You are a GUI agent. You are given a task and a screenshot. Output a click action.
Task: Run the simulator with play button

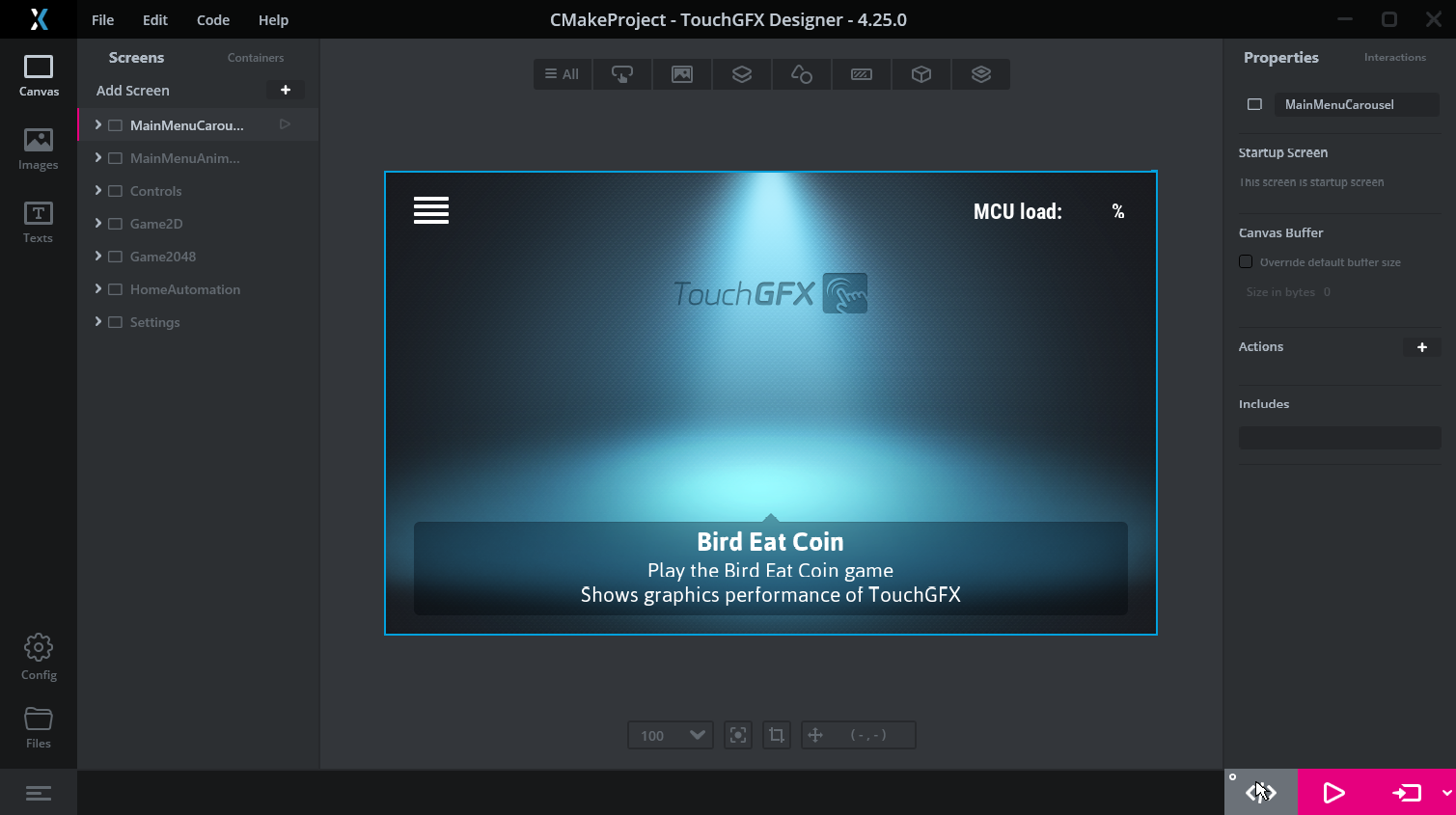click(x=1333, y=792)
